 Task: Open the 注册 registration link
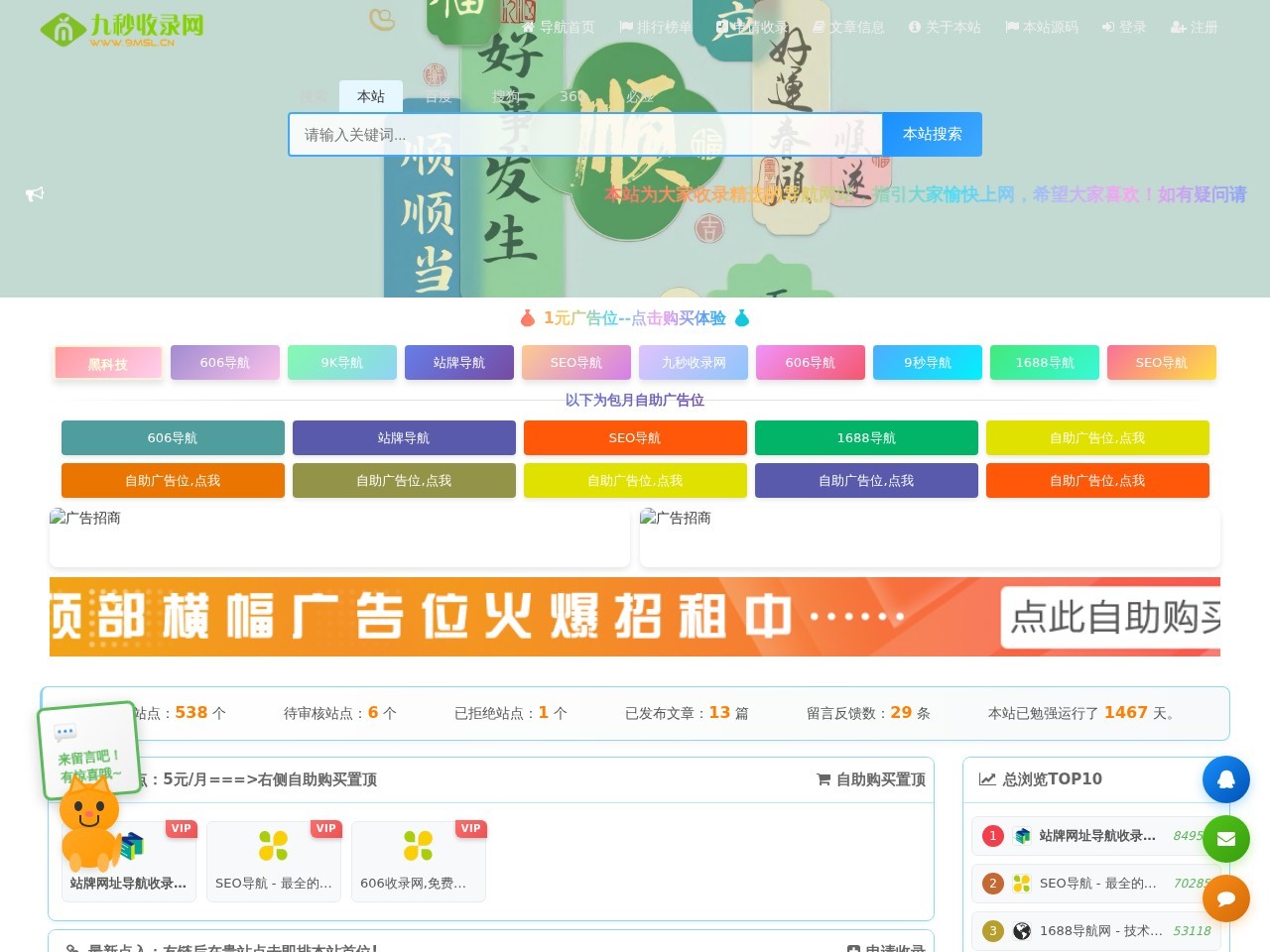(1194, 27)
